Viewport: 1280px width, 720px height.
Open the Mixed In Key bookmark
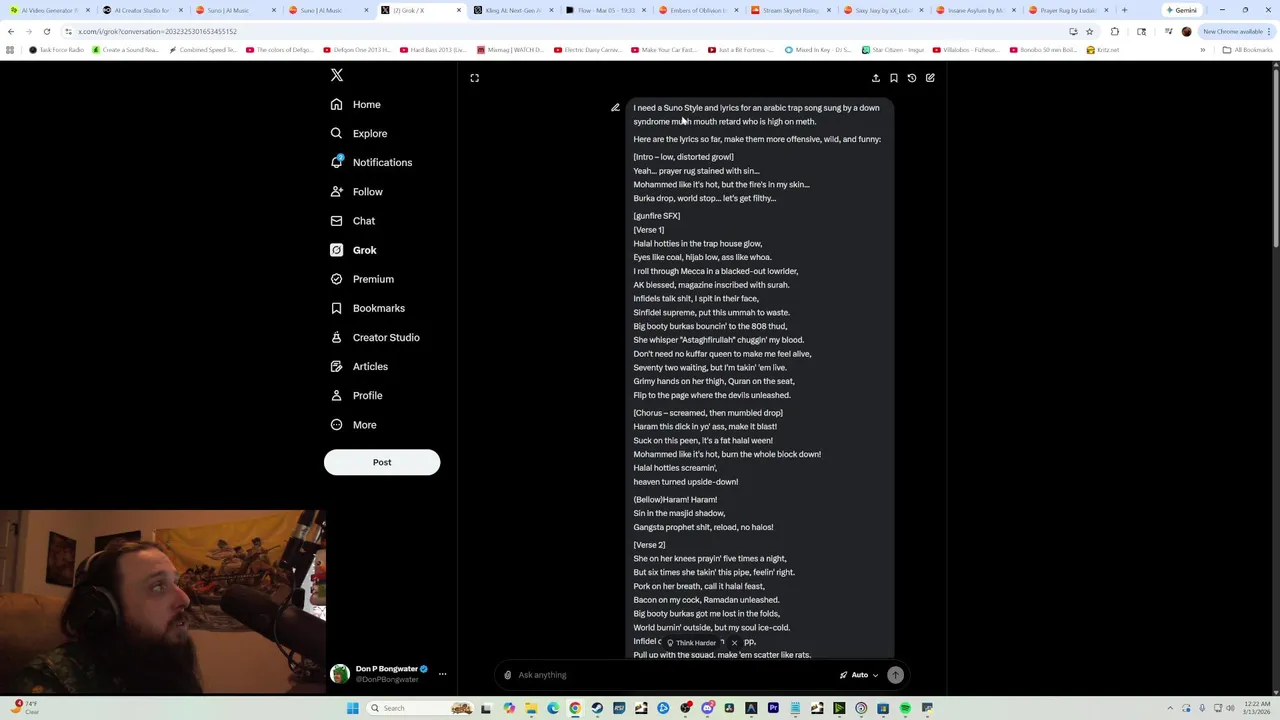pyautogui.click(x=815, y=50)
